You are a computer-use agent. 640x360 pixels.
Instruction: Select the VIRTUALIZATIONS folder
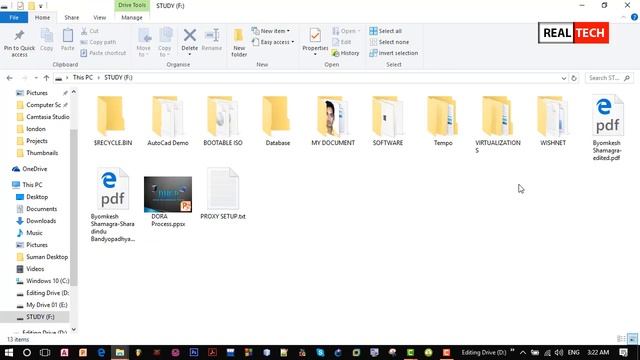pyautogui.click(x=498, y=124)
